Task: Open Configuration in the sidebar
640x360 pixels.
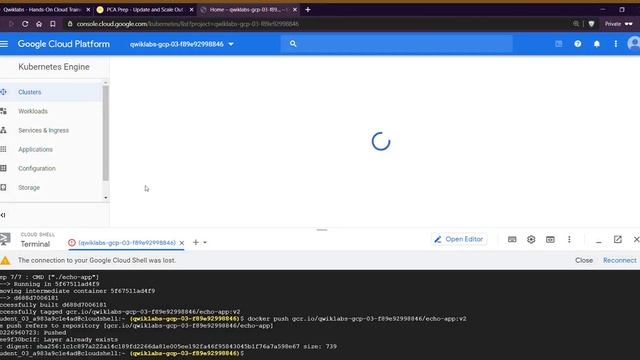Action: tap(37, 168)
